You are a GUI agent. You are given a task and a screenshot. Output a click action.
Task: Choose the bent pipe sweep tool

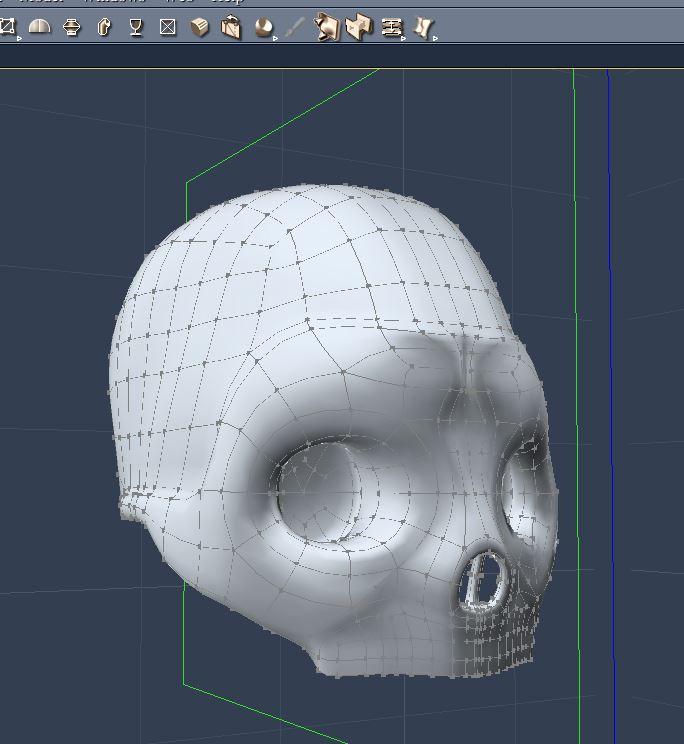104,27
